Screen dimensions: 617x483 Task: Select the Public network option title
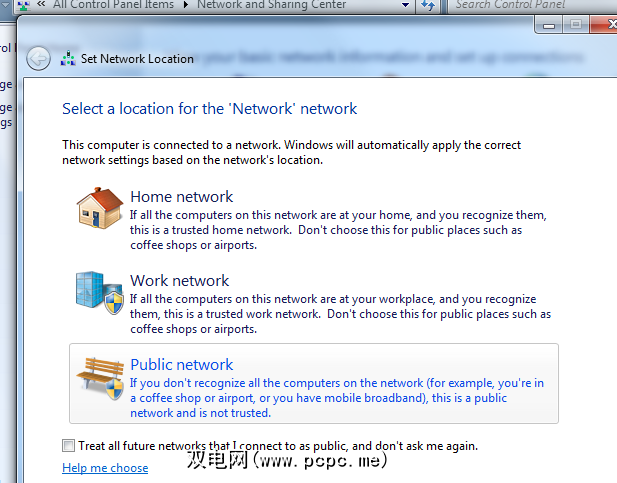click(181, 365)
